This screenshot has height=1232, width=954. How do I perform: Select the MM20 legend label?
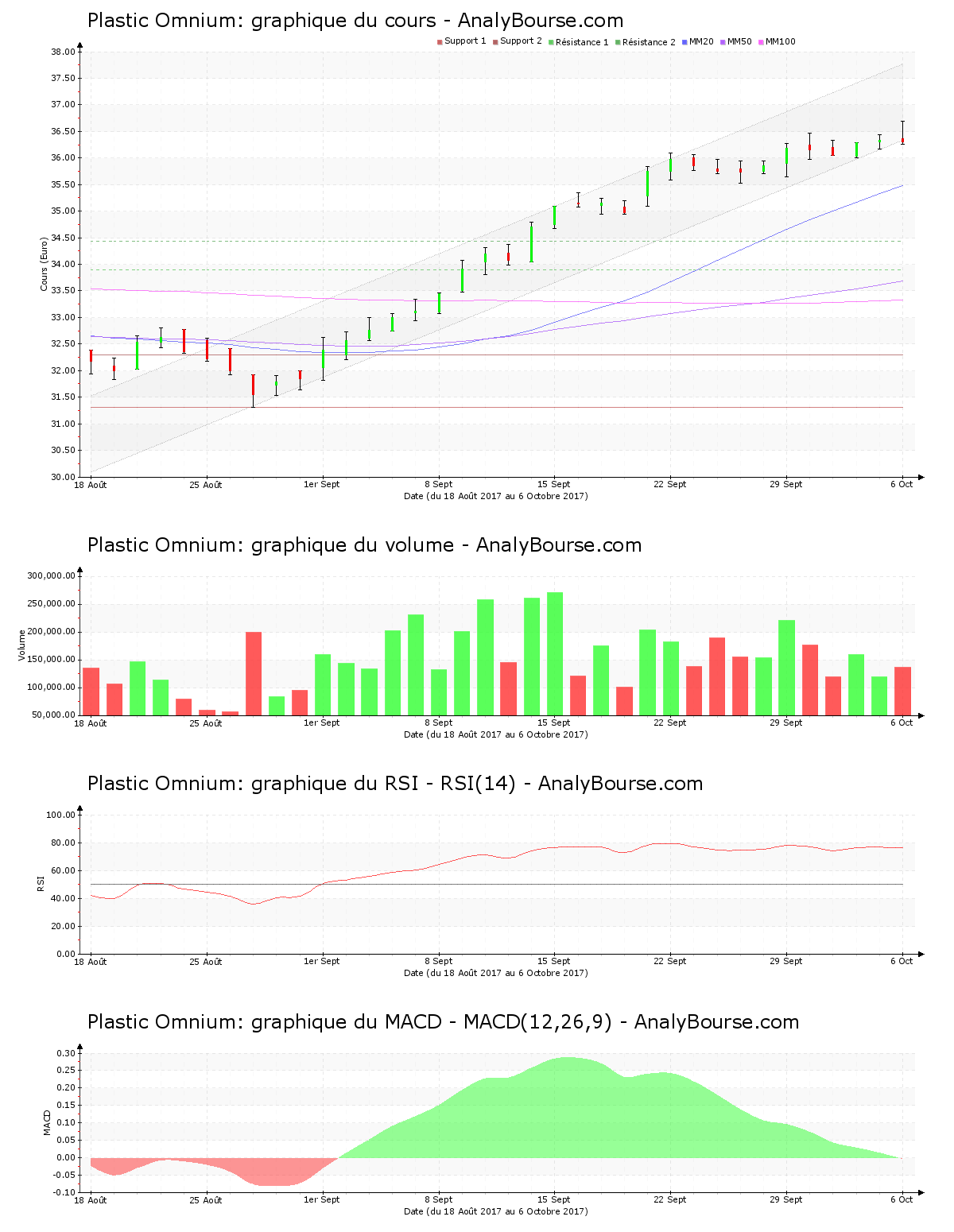pos(701,41)
